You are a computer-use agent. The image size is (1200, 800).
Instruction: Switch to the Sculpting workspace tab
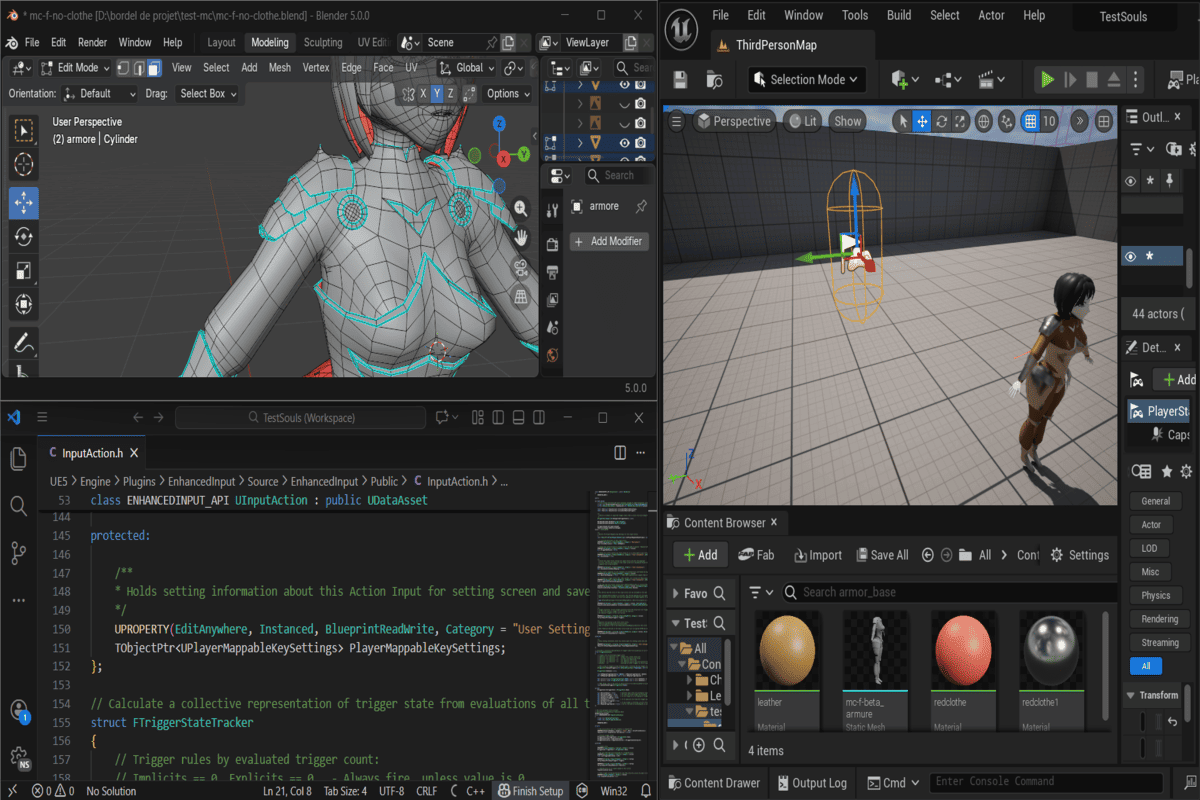click(322, 43)
